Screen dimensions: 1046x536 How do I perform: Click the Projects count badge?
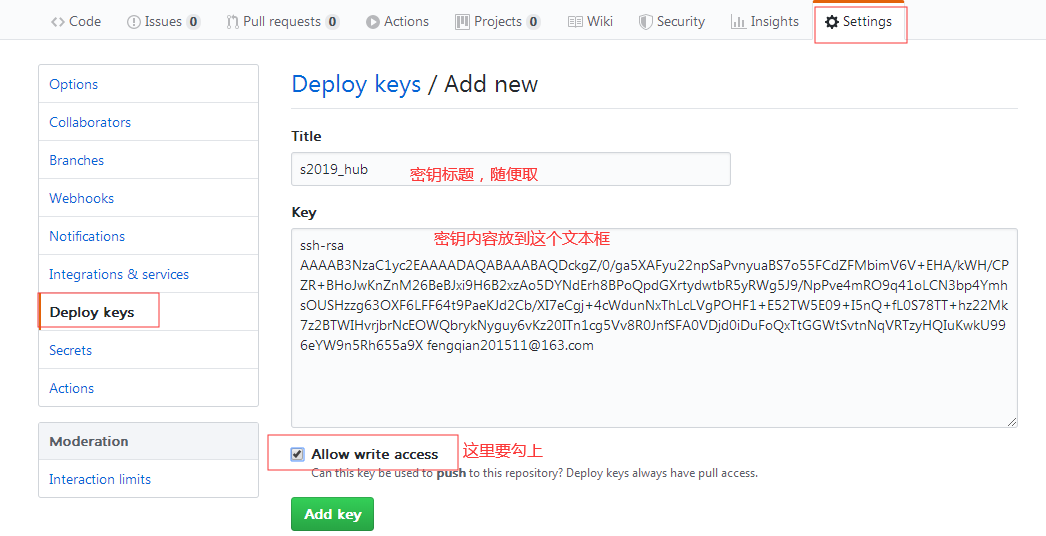click(533, 22)
